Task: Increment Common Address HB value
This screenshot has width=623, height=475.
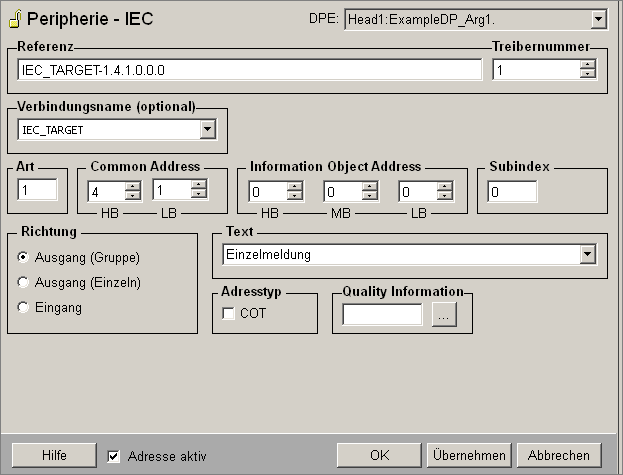Action: (132, 186)
